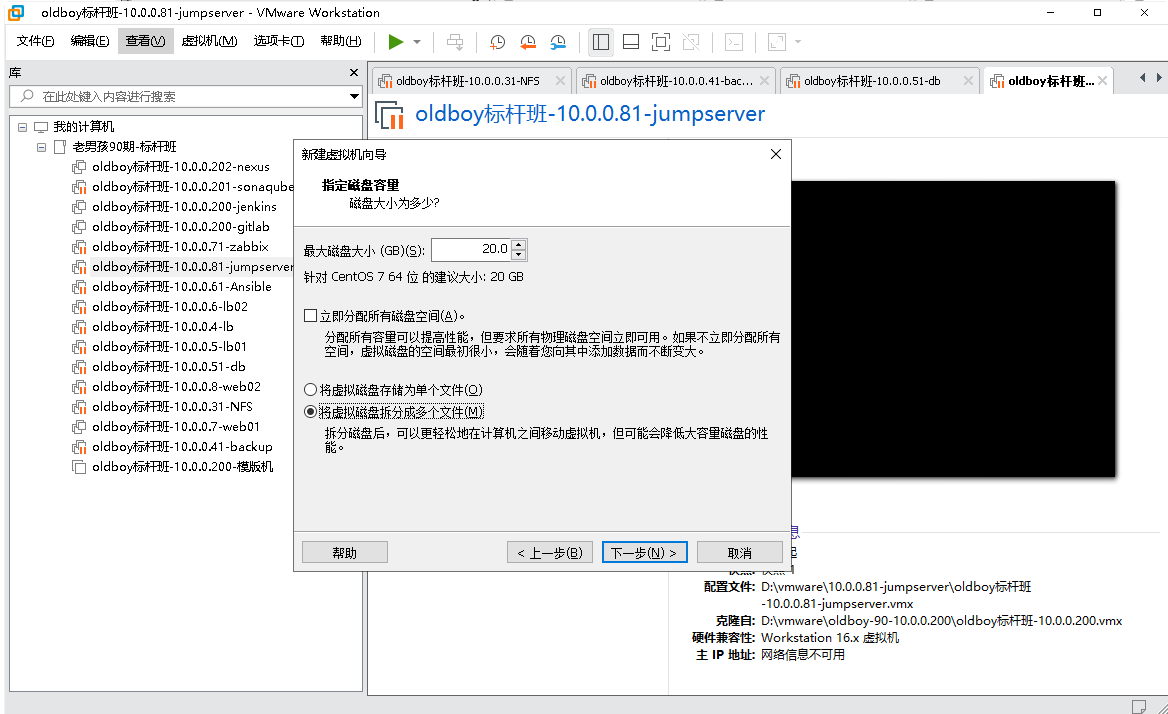1168x714 pixels.
Task: Increase disk size with up spinner arrow
Action: coord(519,245)
